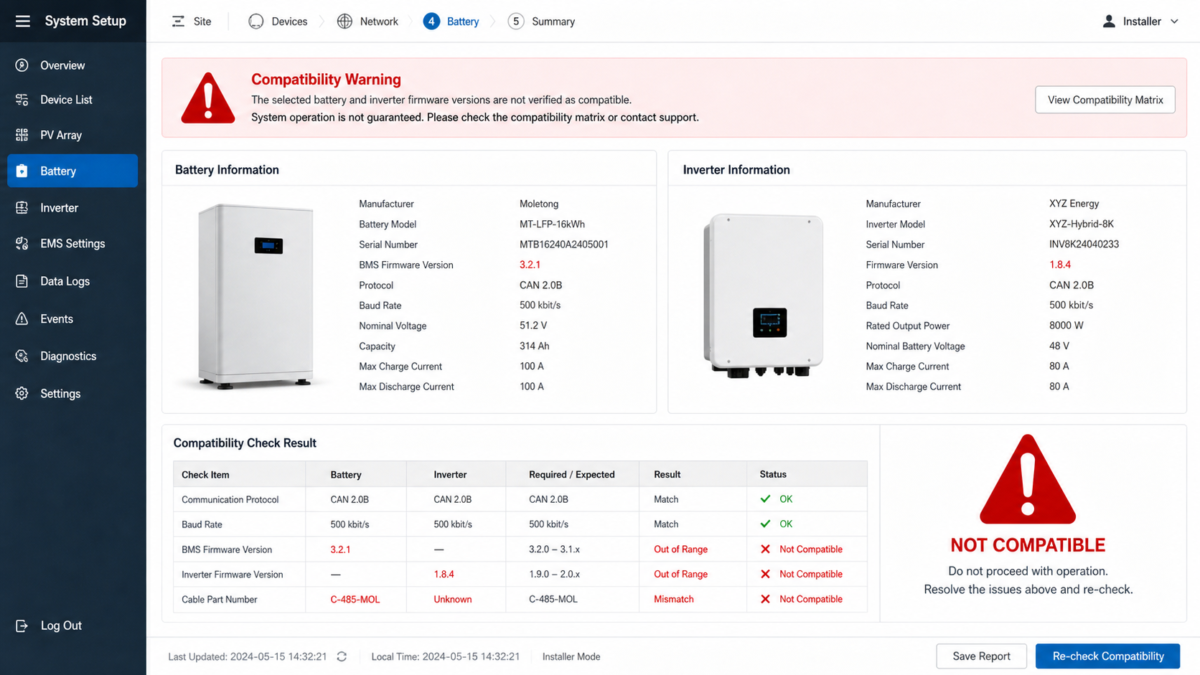Viewport: 1200px width, 675px height.
Task: Click the red X in BMS Firmware row
Action: click(x=765, y=549)
